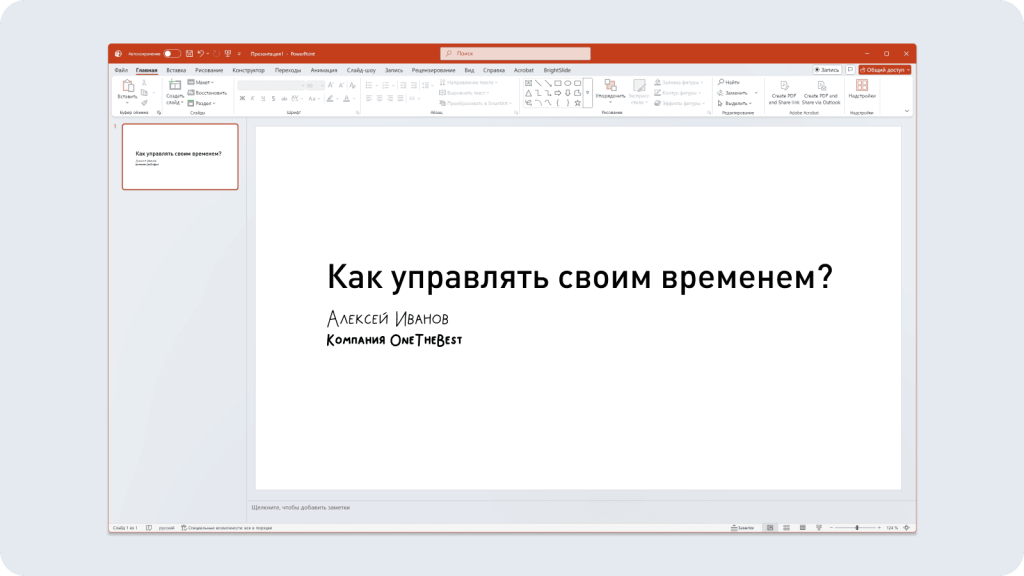Open the Layout (Макет) dropdown

202,81
